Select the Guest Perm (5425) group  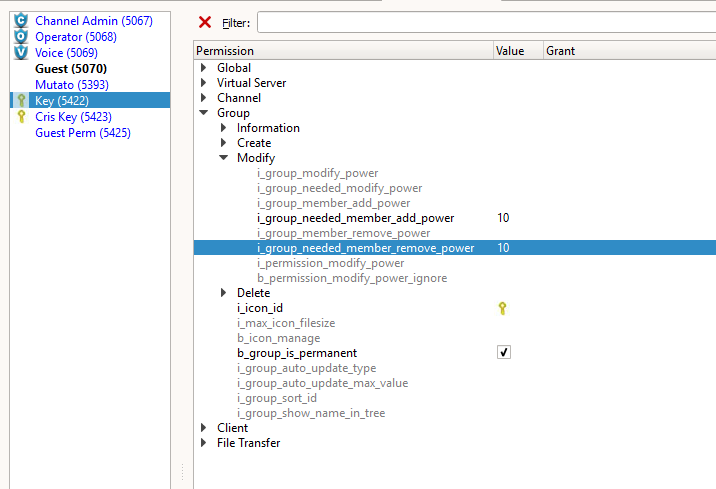[82, 132]
